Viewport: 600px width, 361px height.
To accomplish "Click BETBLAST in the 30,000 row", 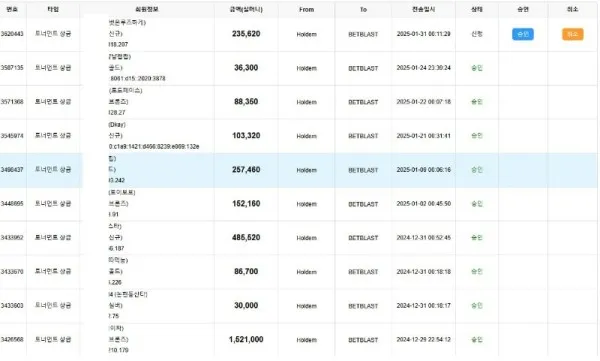I will pos(363,306).
